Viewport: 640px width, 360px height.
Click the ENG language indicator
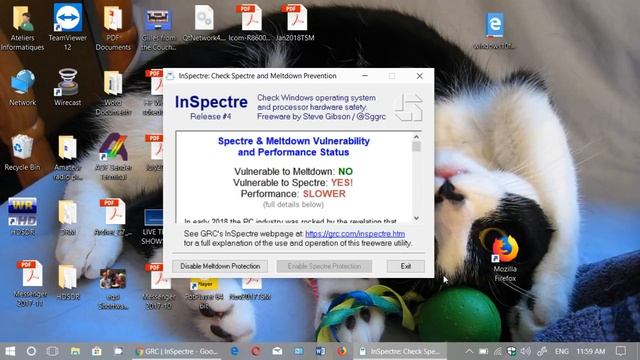(562, 351)
